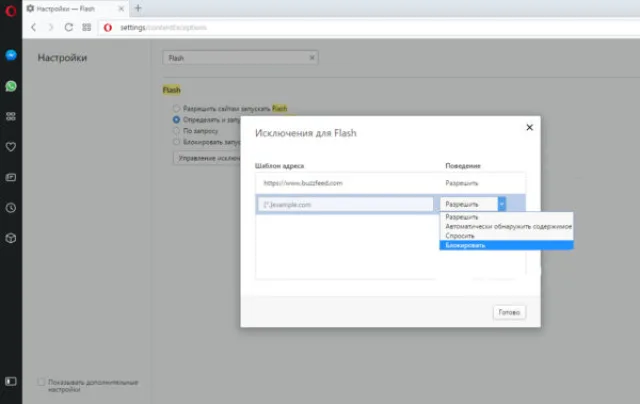Expand the behavior dropdown arrow
Viewport: 640px width, 404px height.
click(x=502, y=204)
